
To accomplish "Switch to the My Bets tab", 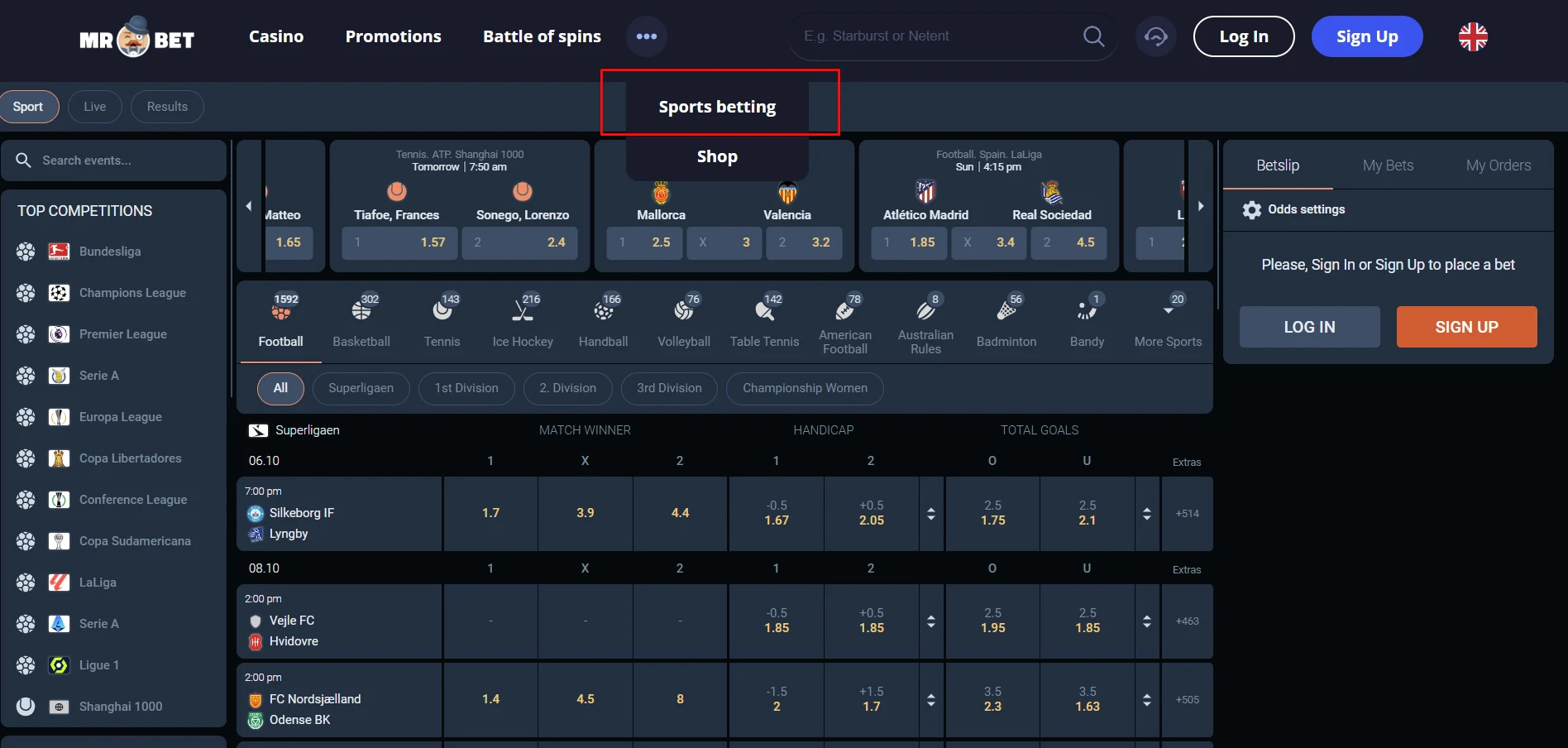I will 1388,165.
